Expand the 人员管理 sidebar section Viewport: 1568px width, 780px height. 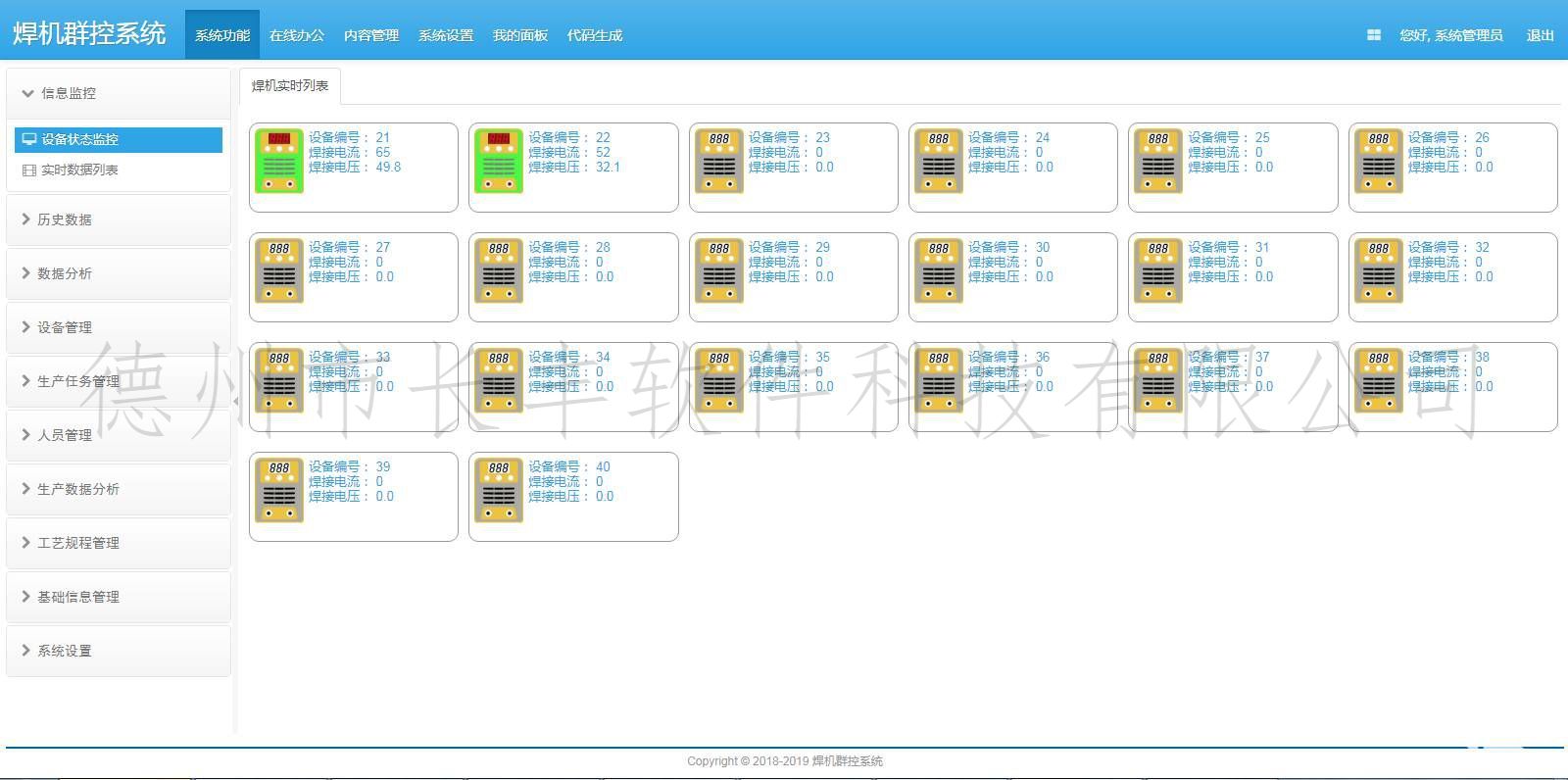pos(65,435)
